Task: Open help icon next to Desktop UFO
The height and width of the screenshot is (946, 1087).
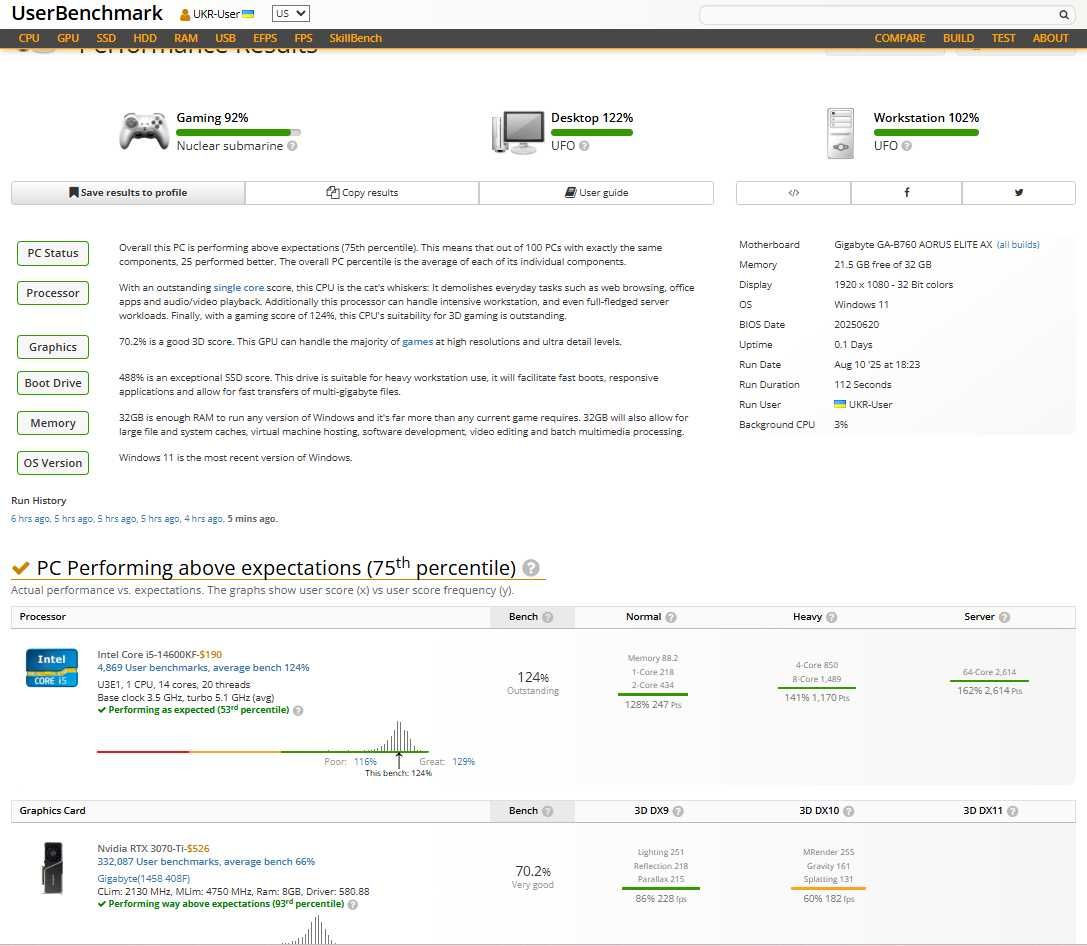Action: pyautogui.click(x=584, y=146)
